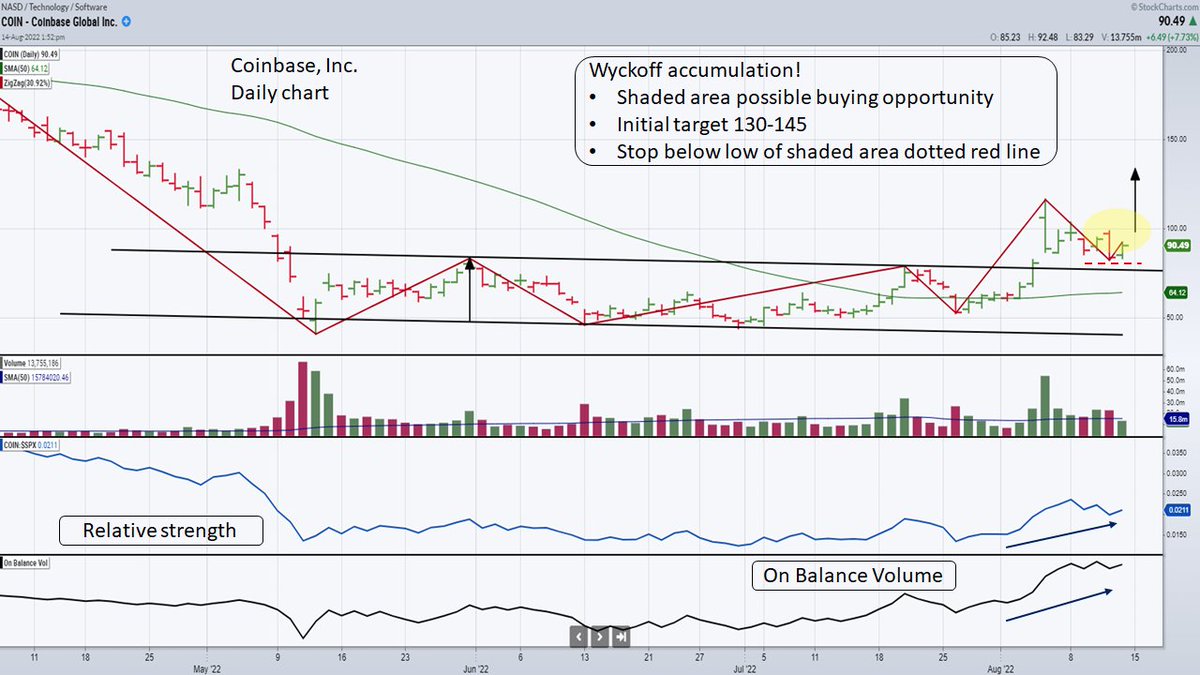
Task: Click the +6.49 (+7.73%) change value
Action: (x=1174, y=37)
